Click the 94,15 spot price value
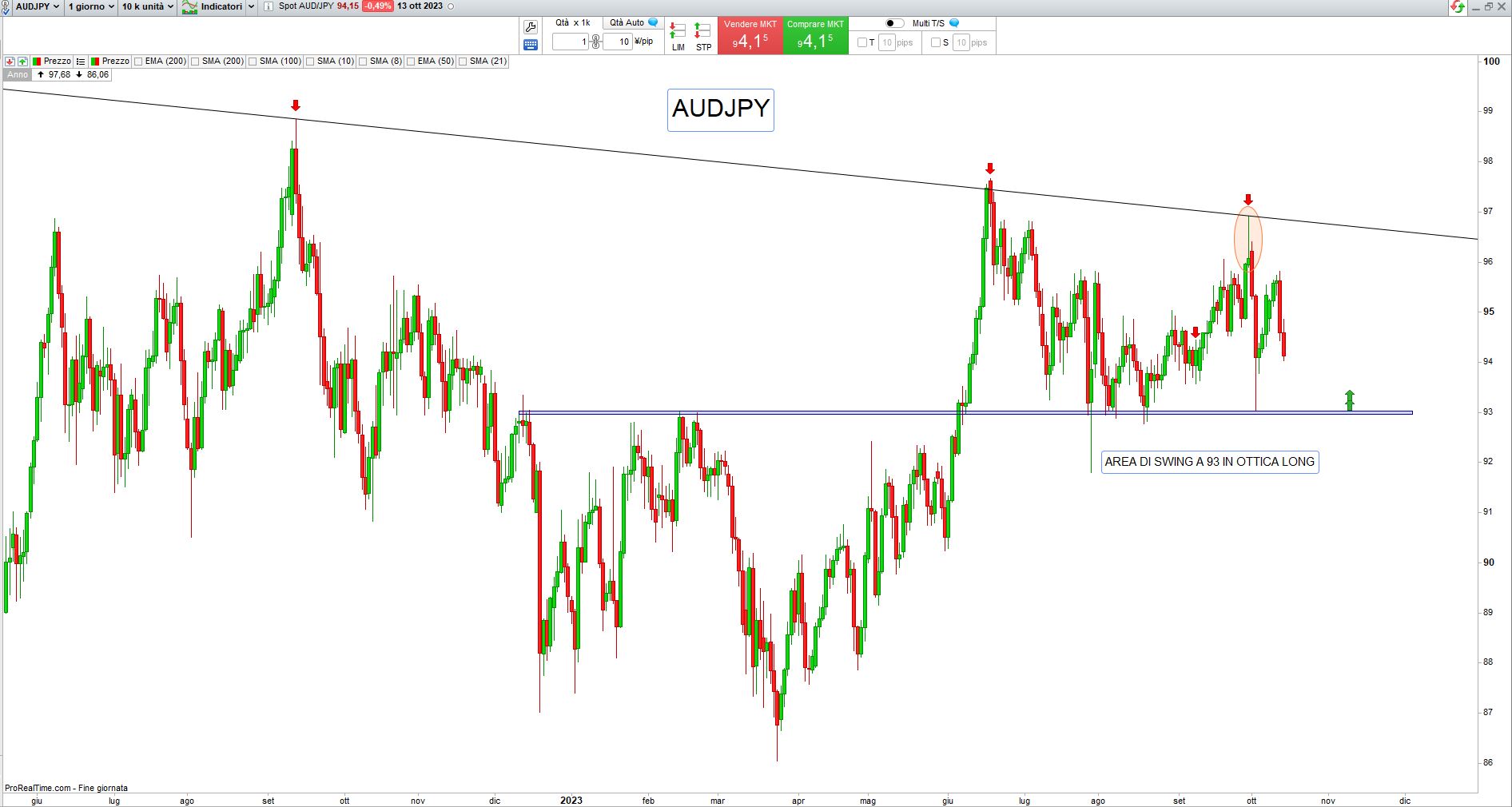This screenshot has width=1512, height=807. point(348,6)
